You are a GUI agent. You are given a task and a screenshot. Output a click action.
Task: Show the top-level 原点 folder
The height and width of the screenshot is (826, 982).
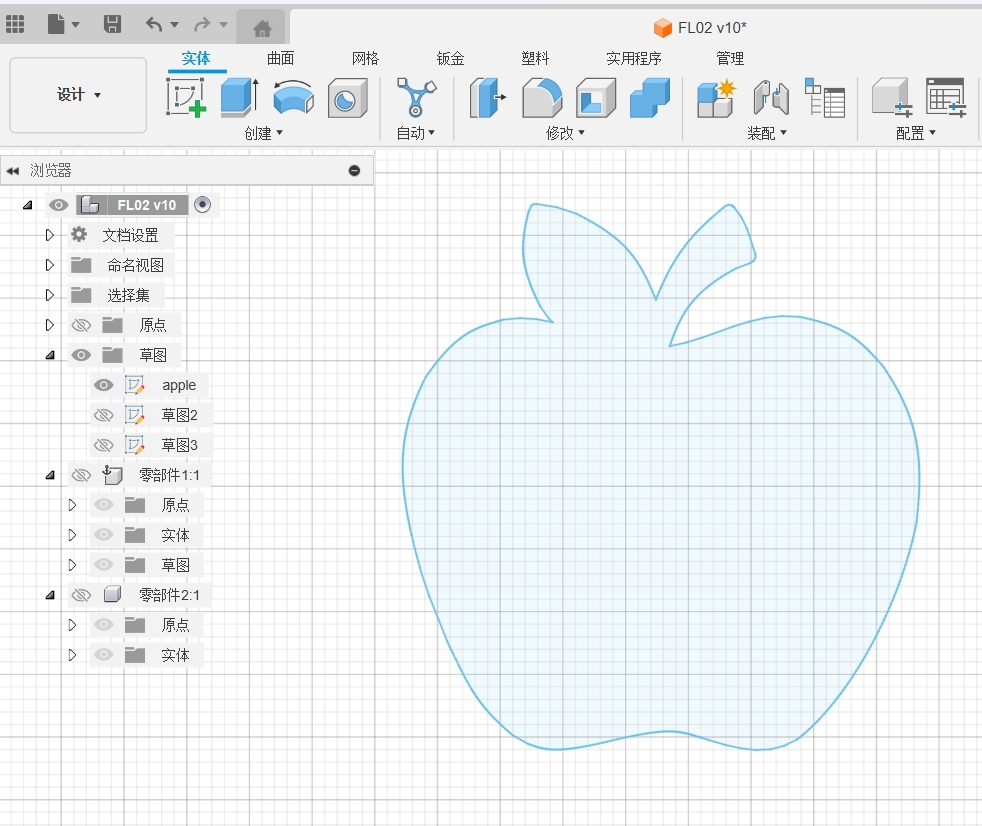pyautogui.click(x=81, y=325)
